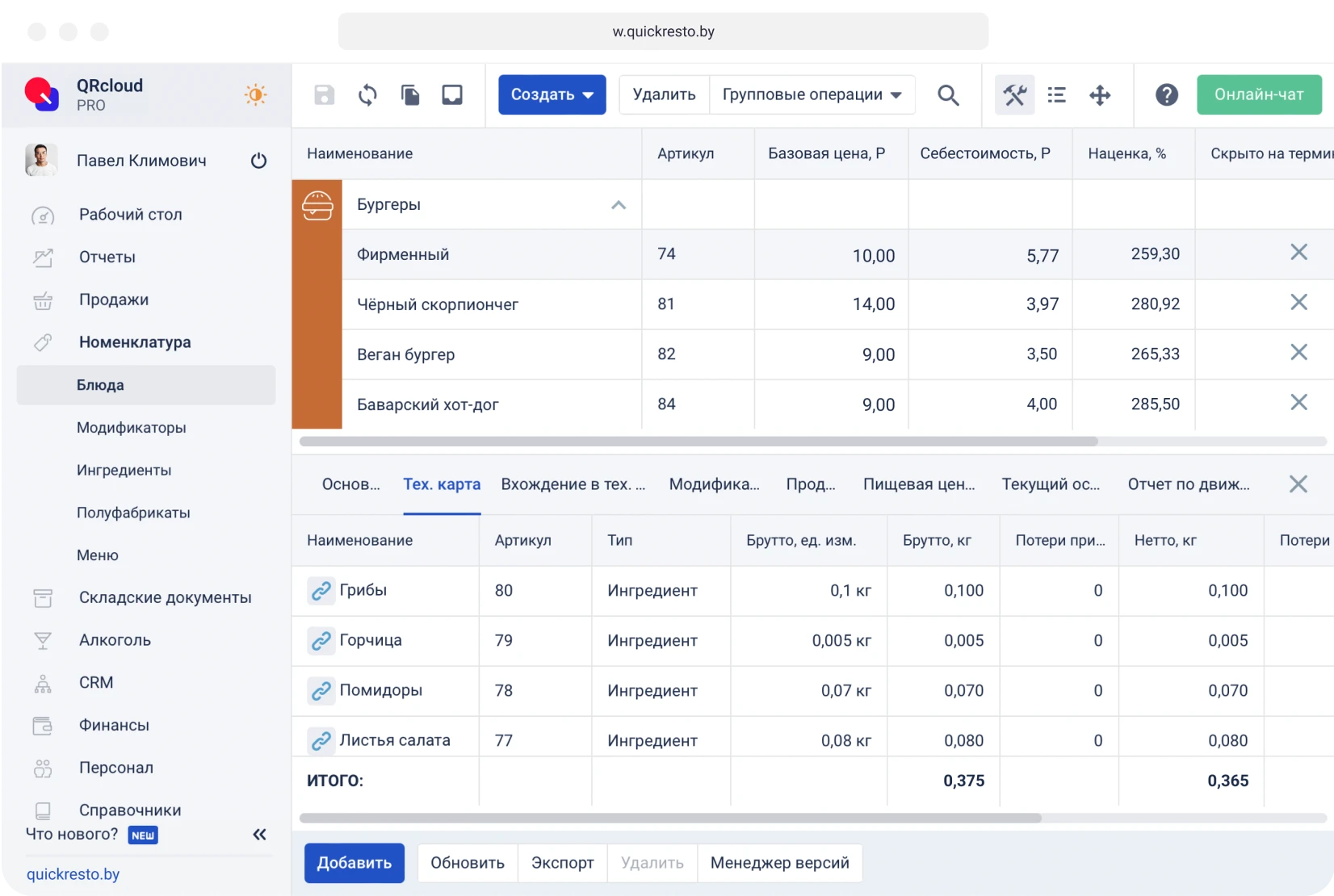Image resolution: width=1334 pixels, height=896 pixels.
Task: Select the copy icon near the save button
Action: point(410,94)
